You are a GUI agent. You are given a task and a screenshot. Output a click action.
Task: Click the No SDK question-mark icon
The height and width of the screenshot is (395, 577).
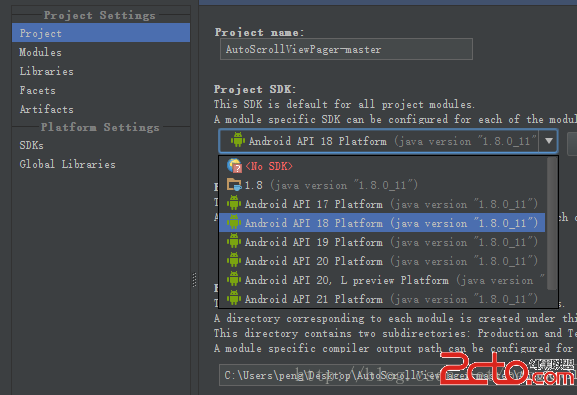tap(234, 166)
